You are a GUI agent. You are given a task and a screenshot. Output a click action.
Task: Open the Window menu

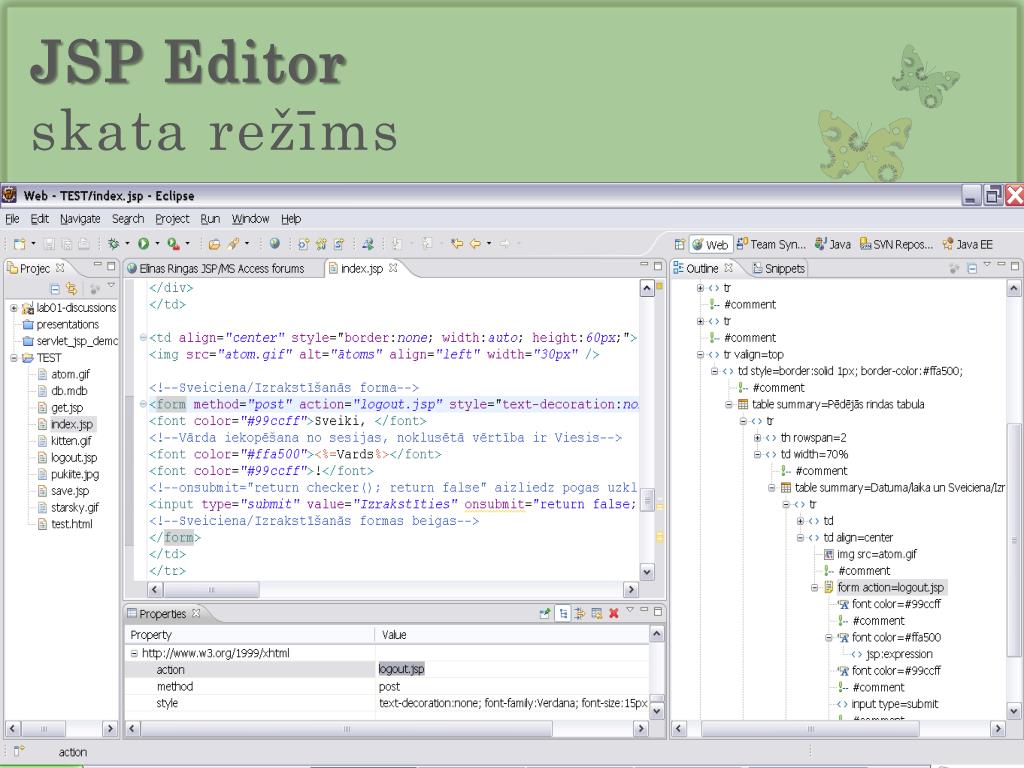tap(250, 219)
